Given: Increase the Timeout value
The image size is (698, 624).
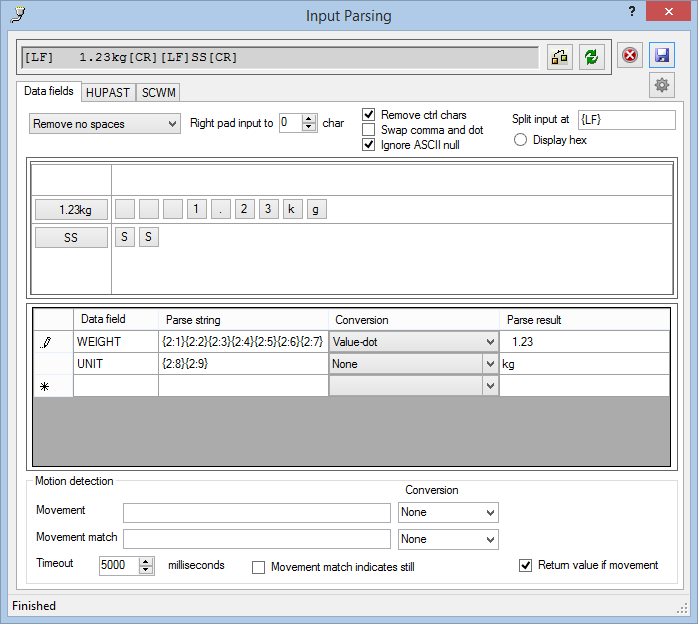Looking at the screenshot, I should tap(146, 562).
